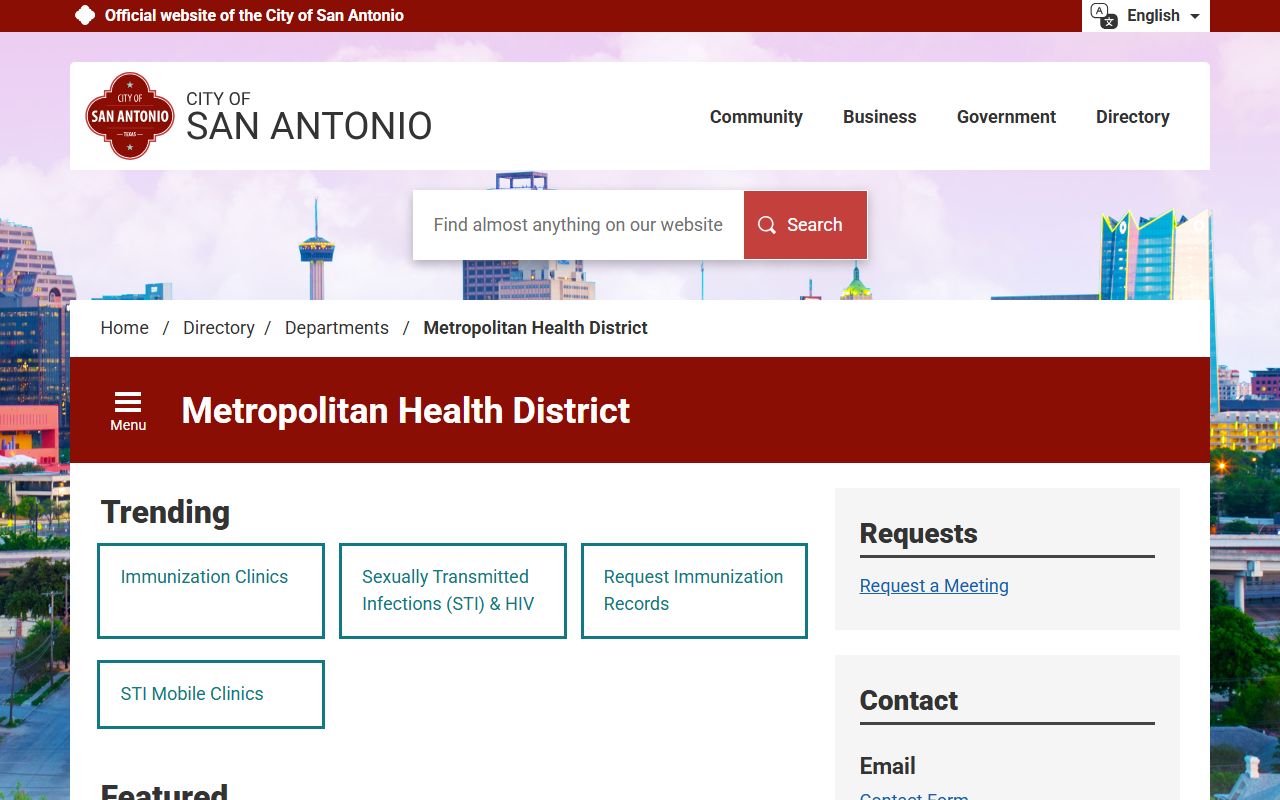The height and width of the screenshot is (800, 1280).
Task: Open Request Immunization Records card
Action: pyautogui.click(x=694, y=590)
